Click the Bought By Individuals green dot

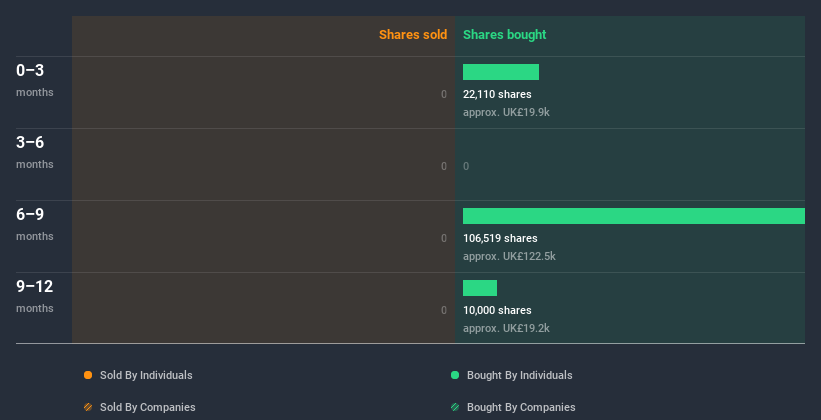pyautogui.click(x=455, y=375)
